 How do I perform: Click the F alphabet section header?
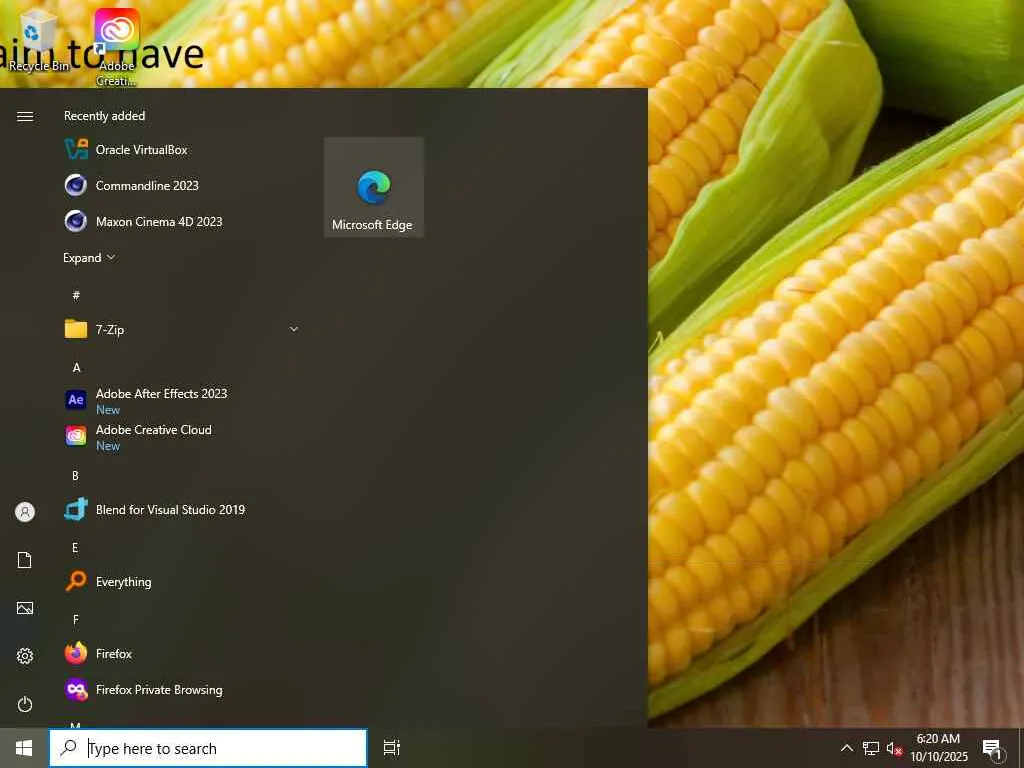coord(76,619)
